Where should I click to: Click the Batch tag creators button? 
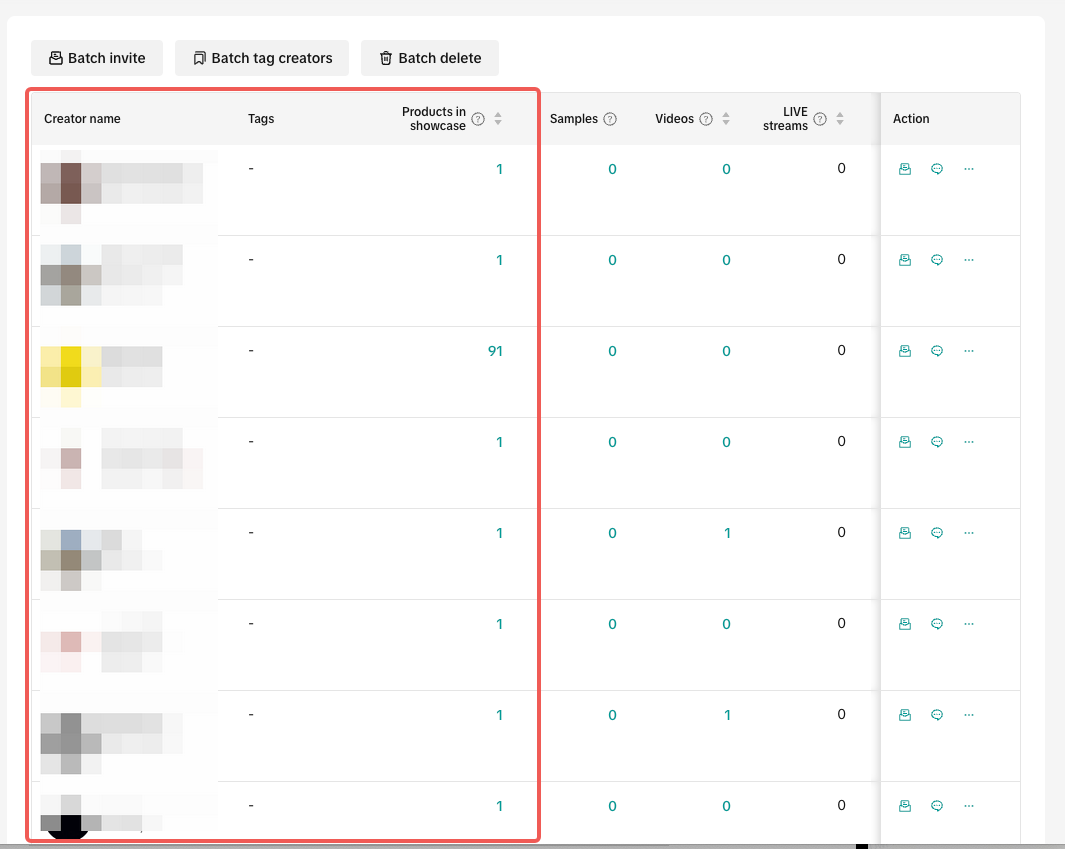point(262,58)
